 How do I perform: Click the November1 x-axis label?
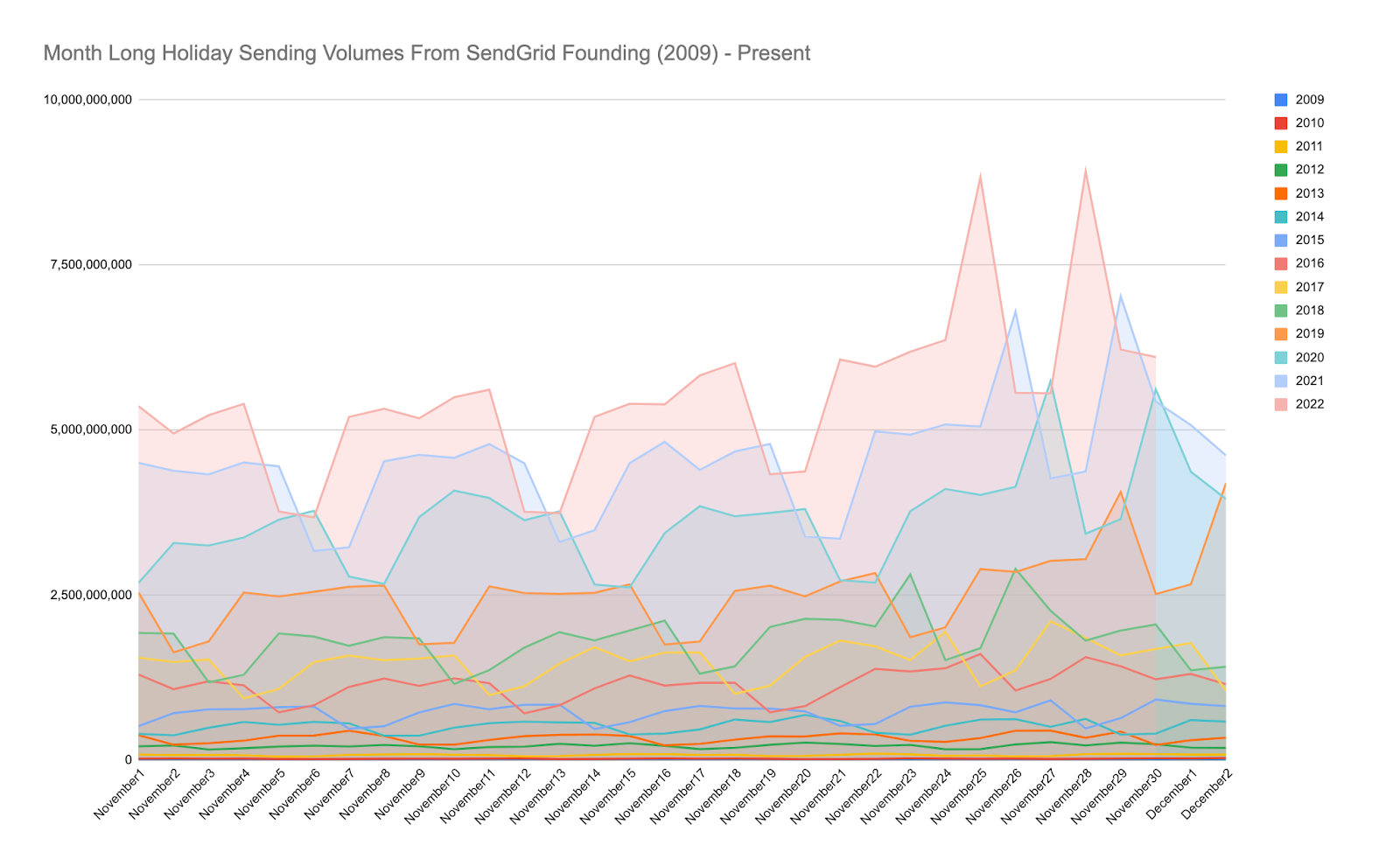[118, 794]
